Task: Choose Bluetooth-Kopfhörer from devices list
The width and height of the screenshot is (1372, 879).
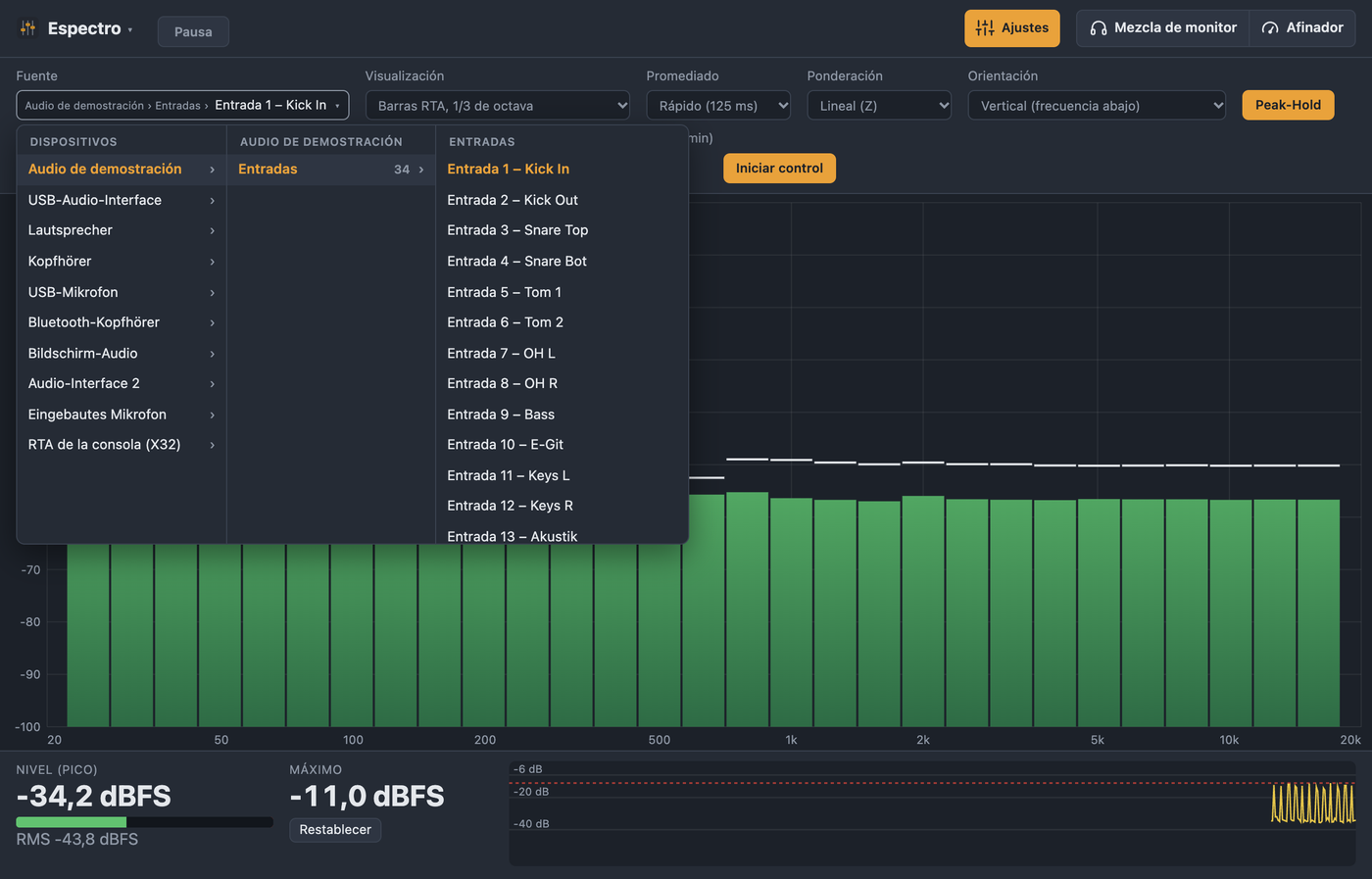Action: point(122,322)
